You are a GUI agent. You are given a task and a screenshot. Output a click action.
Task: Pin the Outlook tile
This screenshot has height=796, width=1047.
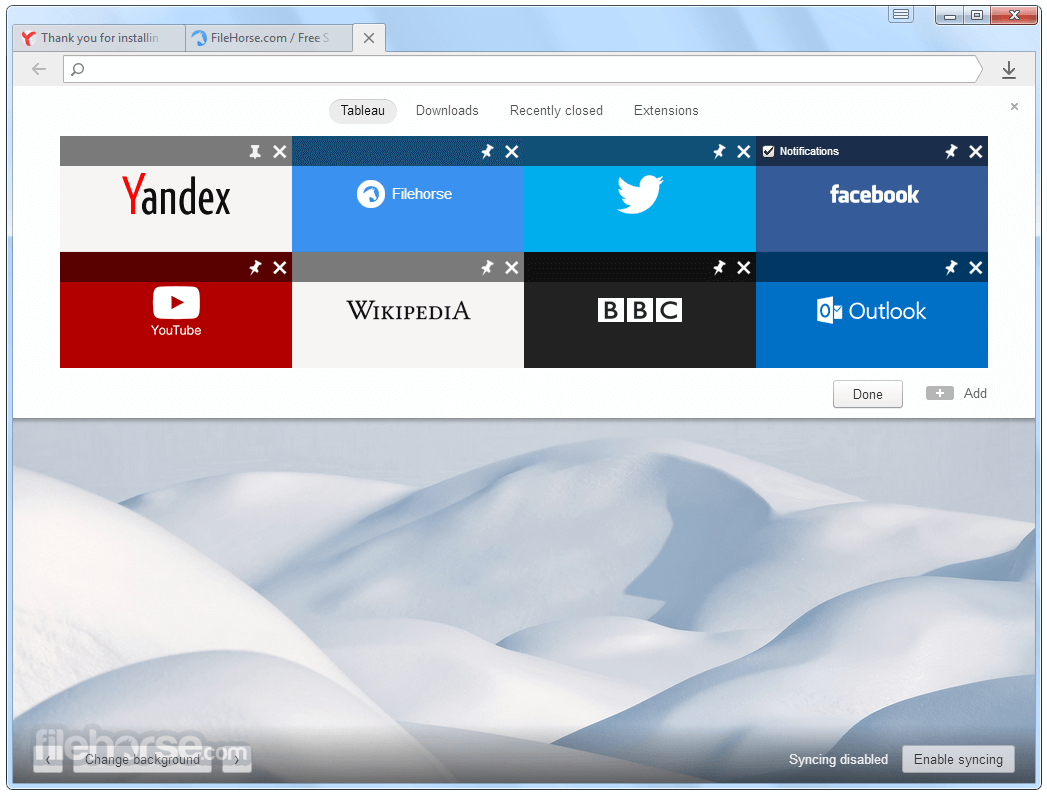pos(951,268)
